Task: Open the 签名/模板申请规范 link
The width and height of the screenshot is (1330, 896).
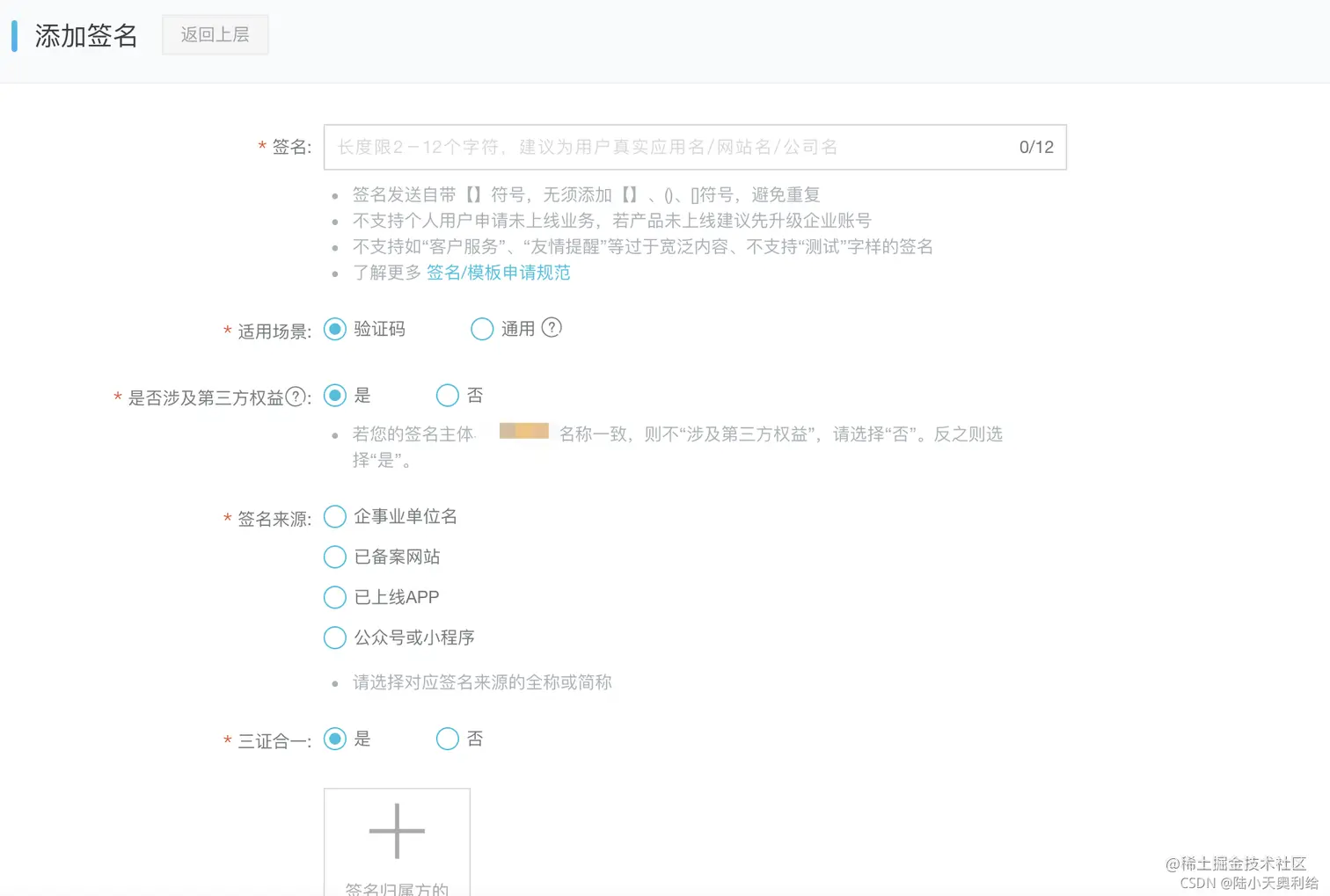Action: (498, 273)
